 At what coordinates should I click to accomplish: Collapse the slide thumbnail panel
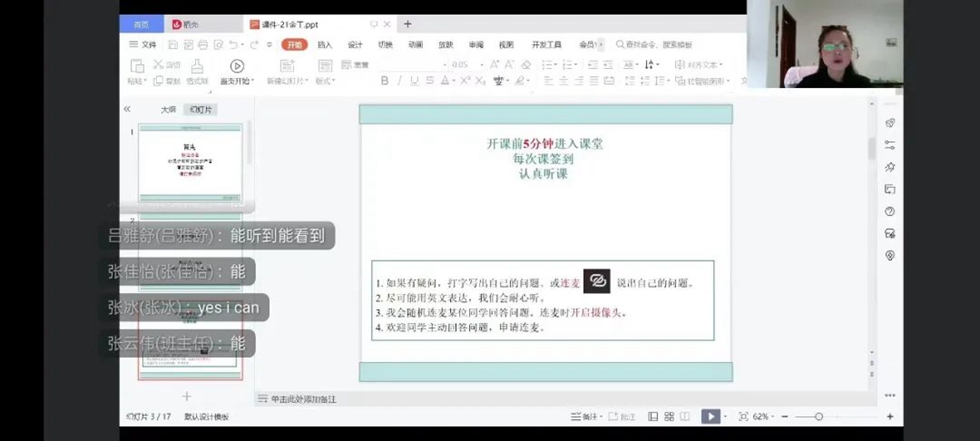pyautogui.click(x=127, y=109)
